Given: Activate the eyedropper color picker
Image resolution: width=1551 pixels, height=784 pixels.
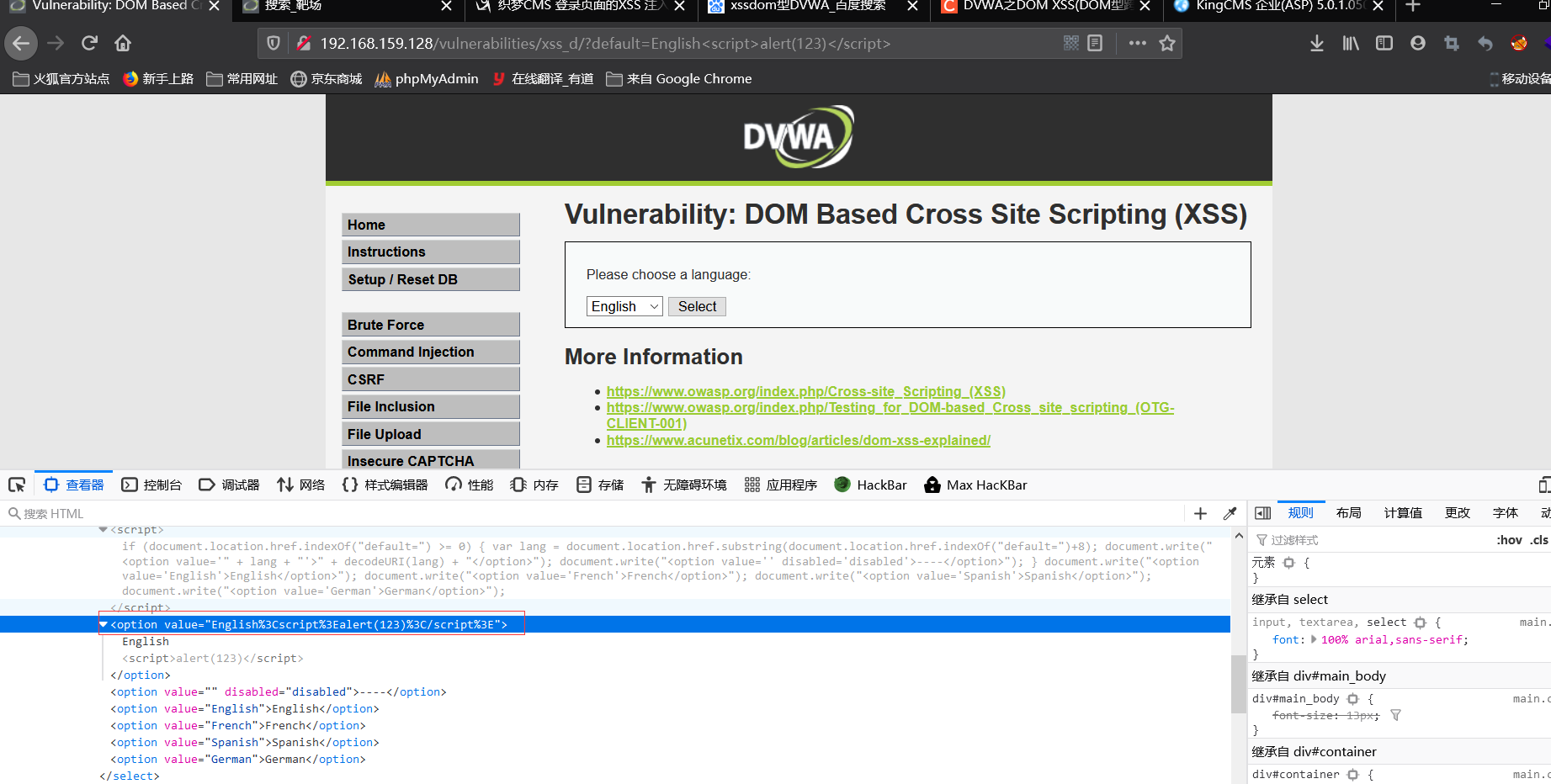Looking at the screenshot, I should 1230,514.
